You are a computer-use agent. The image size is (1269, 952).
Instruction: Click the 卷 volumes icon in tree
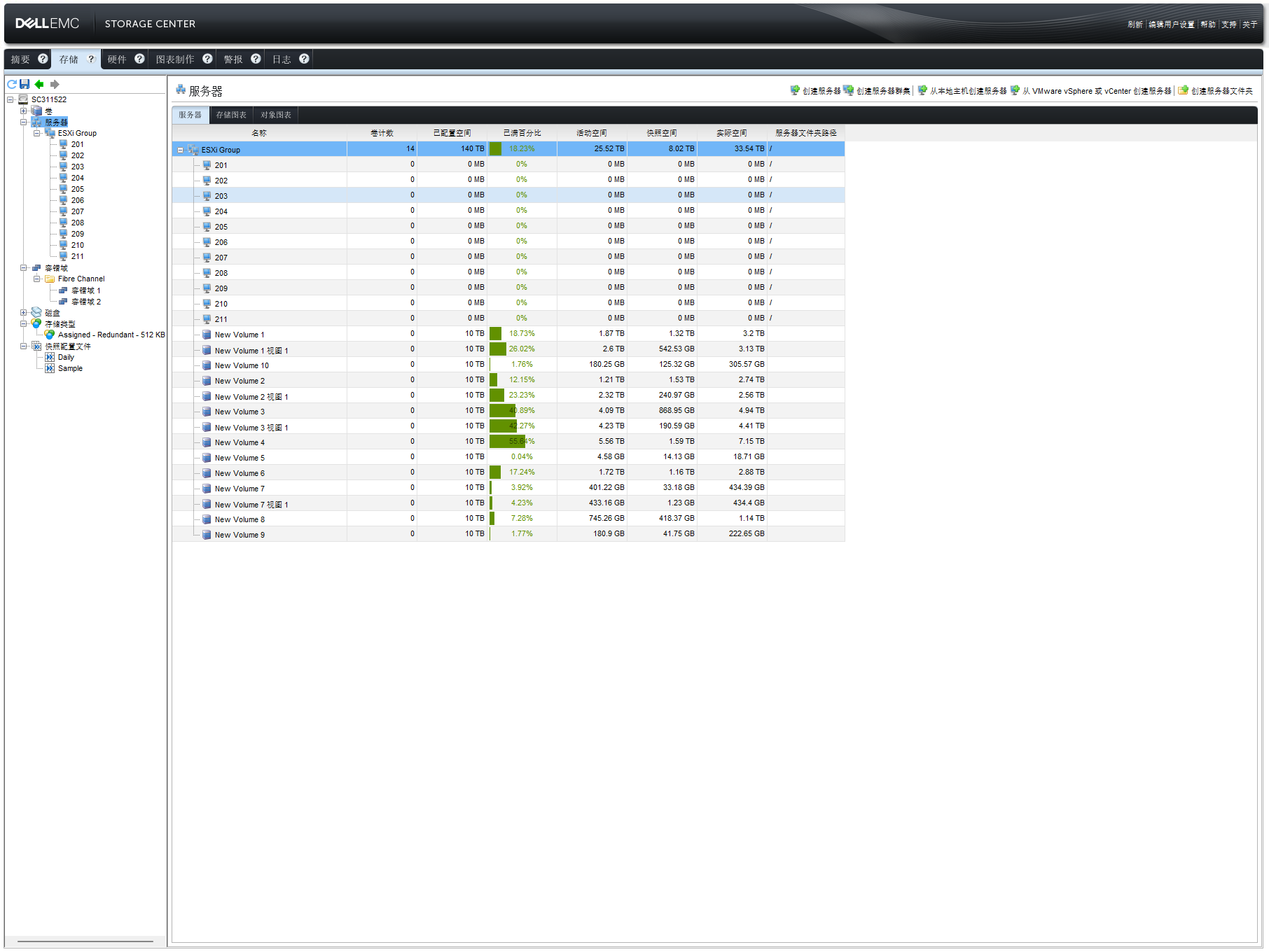click(x=36, y=111)
